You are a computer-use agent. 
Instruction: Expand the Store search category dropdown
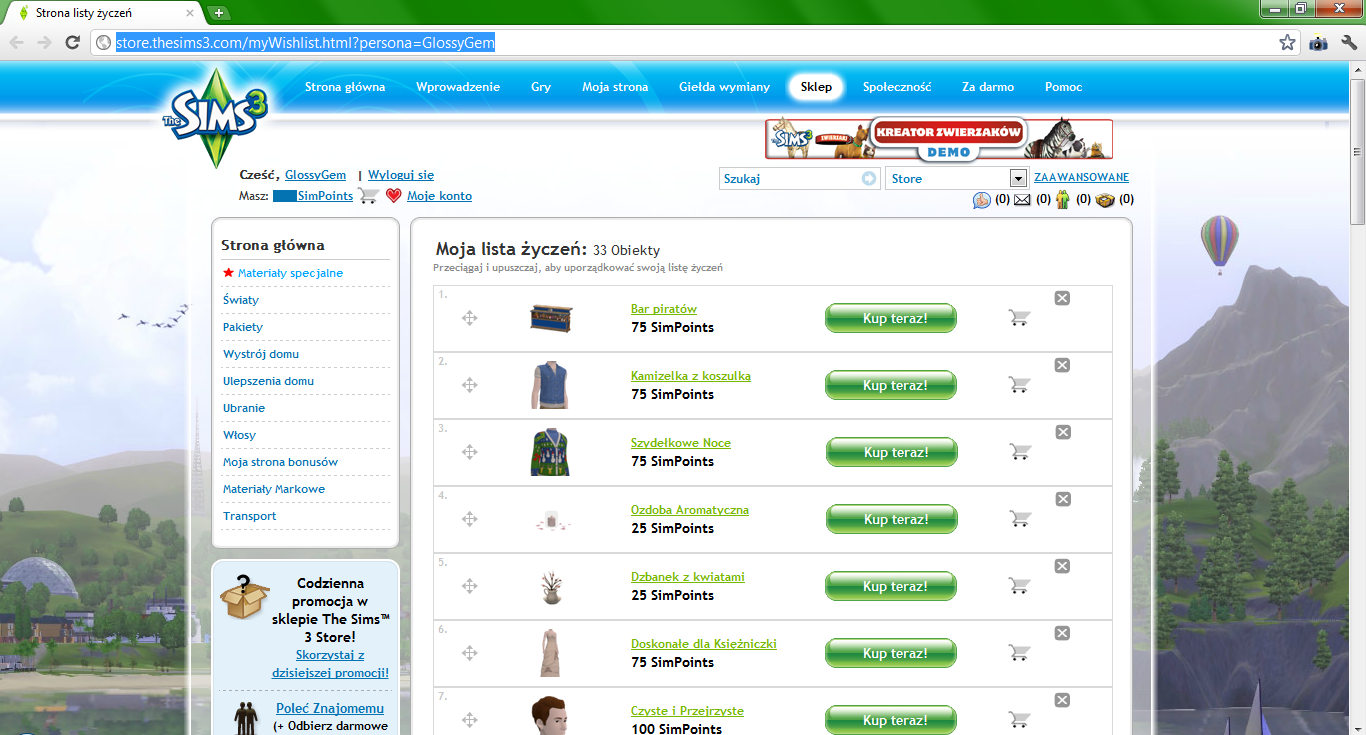click(x=1019, y=178)
